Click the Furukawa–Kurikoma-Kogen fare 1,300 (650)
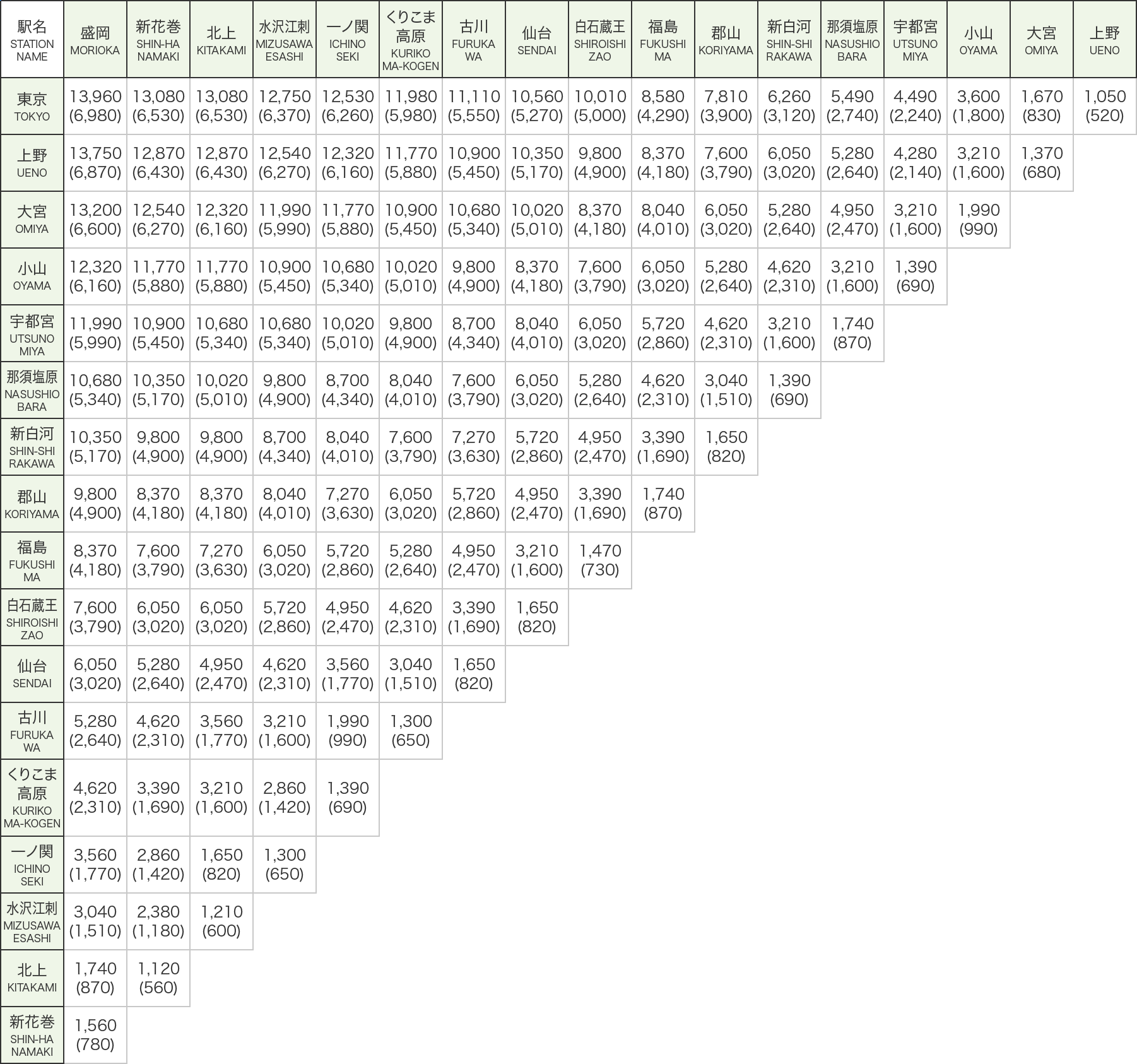The height and width of the screenshot is (1064, 1137). point(411,731)
